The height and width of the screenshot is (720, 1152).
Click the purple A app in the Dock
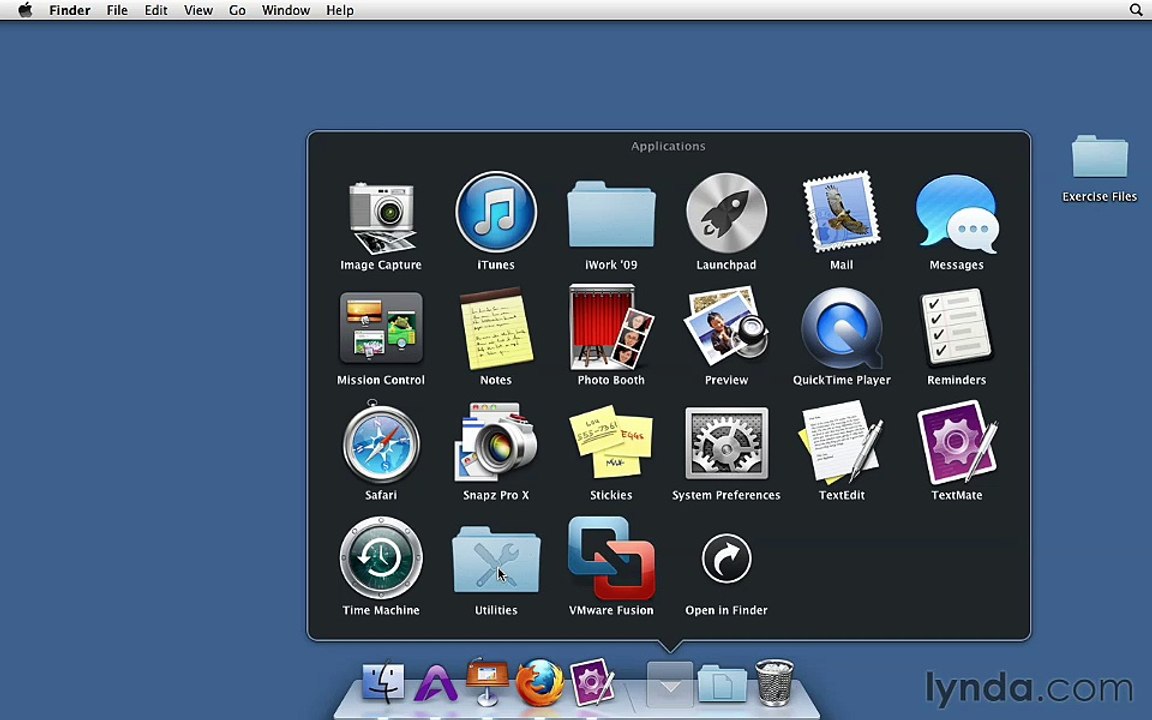(436, 683)
